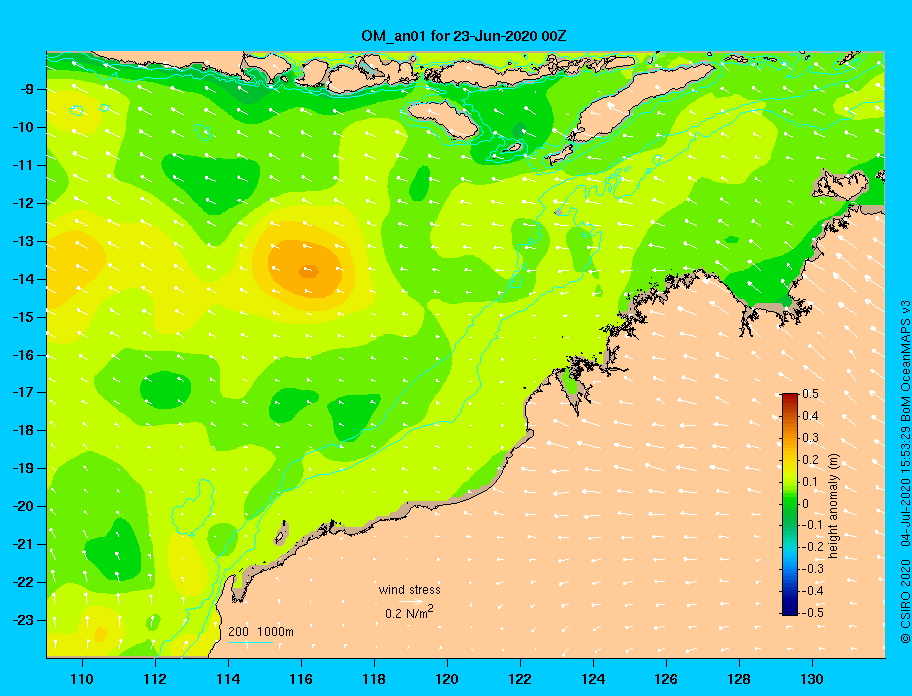Click the CSIRO 2020 BoM OceanMAPS copyright text
This screenshot has width=912, height=696.
pyautogui.click(x=905, y=472)
